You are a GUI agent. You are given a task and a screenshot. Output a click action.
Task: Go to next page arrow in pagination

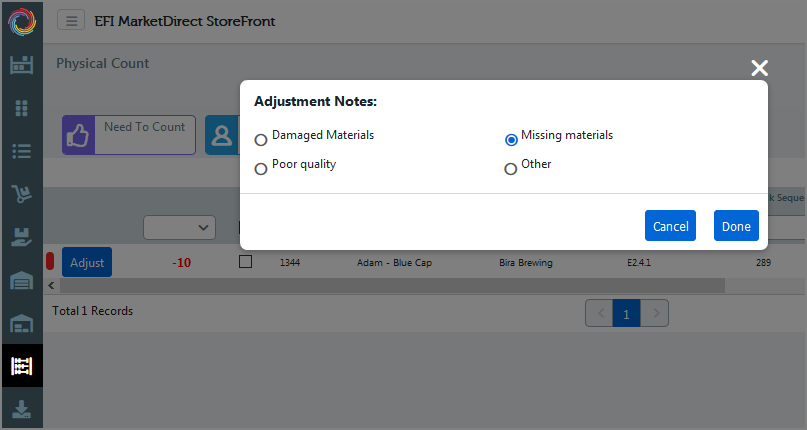pos(655,313)
